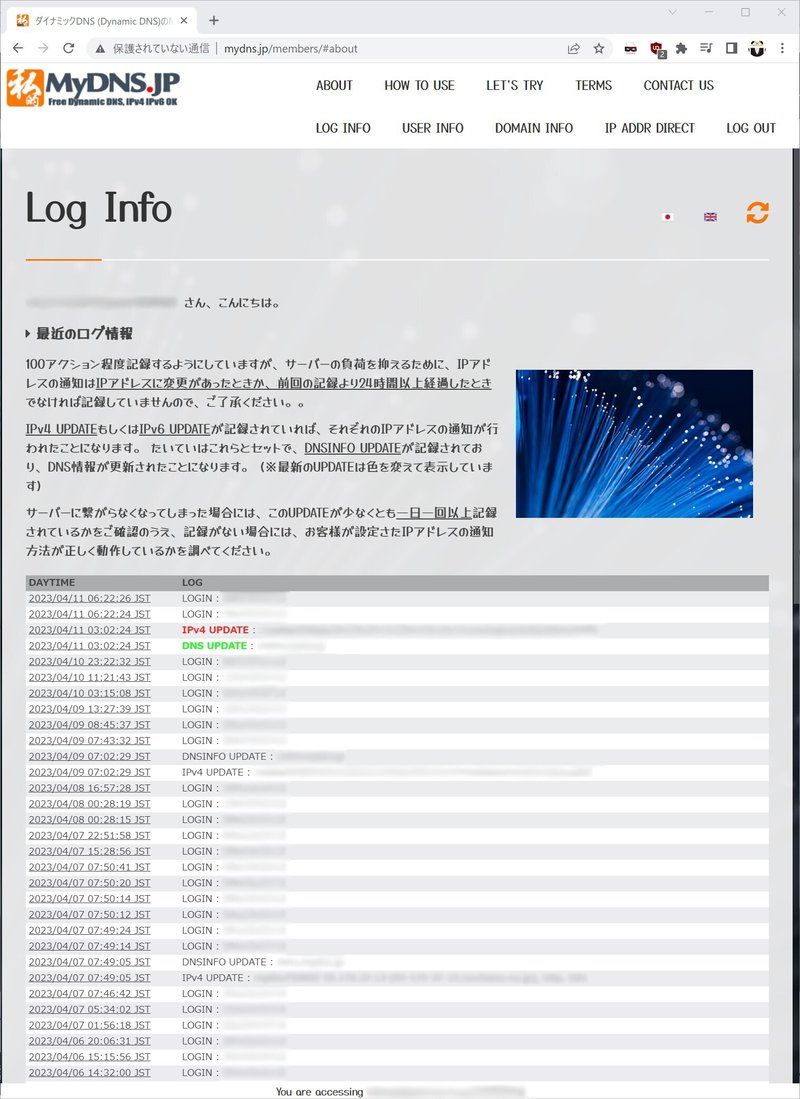The width and height of the screenshot is (800, 1099).
Task: Open the Chrome three-dot menu
Action: [783, 47]
